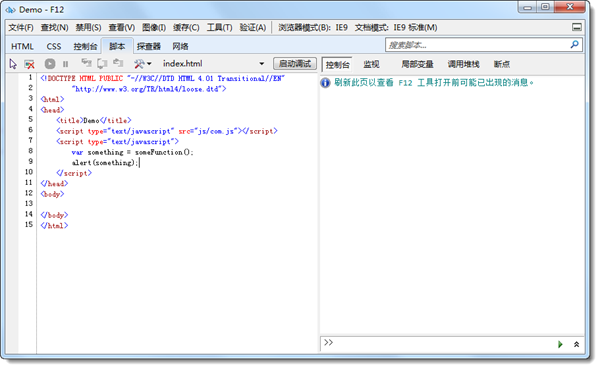This screenshot has height=369, width=600.
Task: Click the <title>Demo</title> line
Action: [x=94, y=121]
